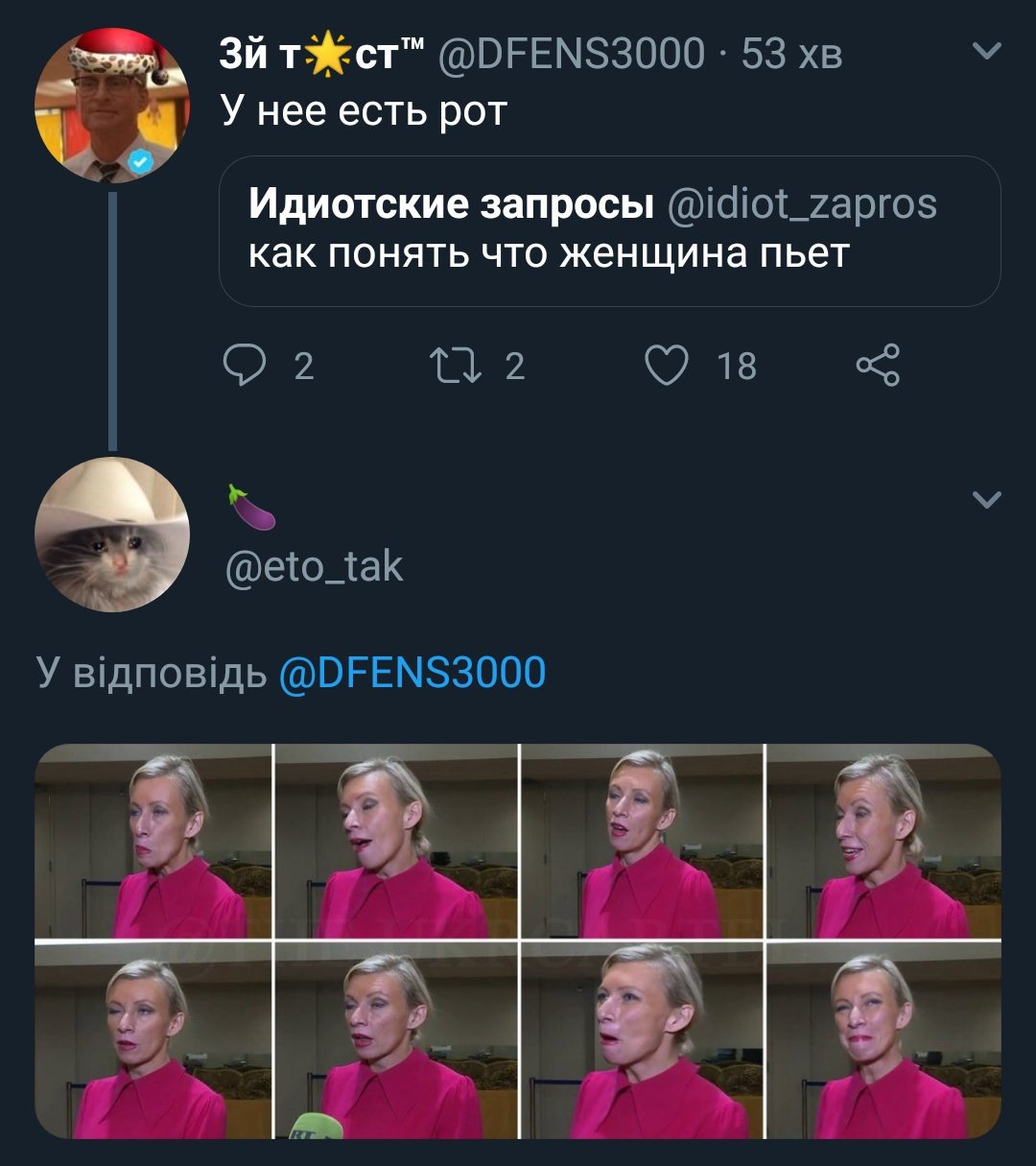Open the bottom-right photo in the image grid
The width and height of the screenshot is (1036, 1166).
click(x=883, y=1040)
